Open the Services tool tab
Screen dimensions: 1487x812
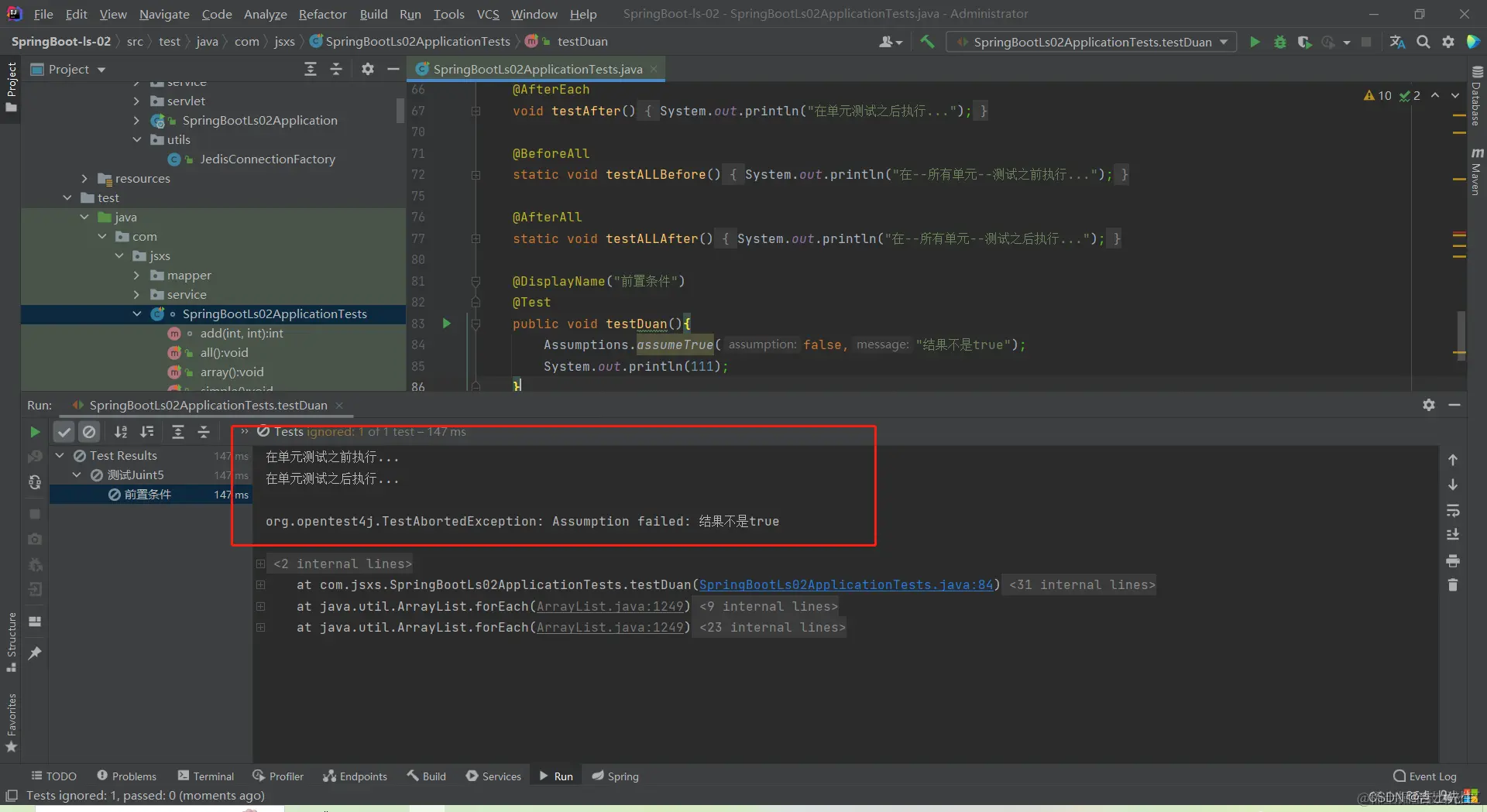pyautogui.click(x=493, y=776)
